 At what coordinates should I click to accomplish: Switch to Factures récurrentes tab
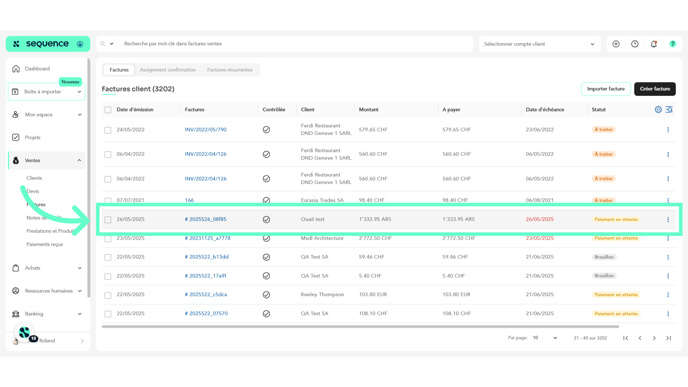click(x=229, y=70)
